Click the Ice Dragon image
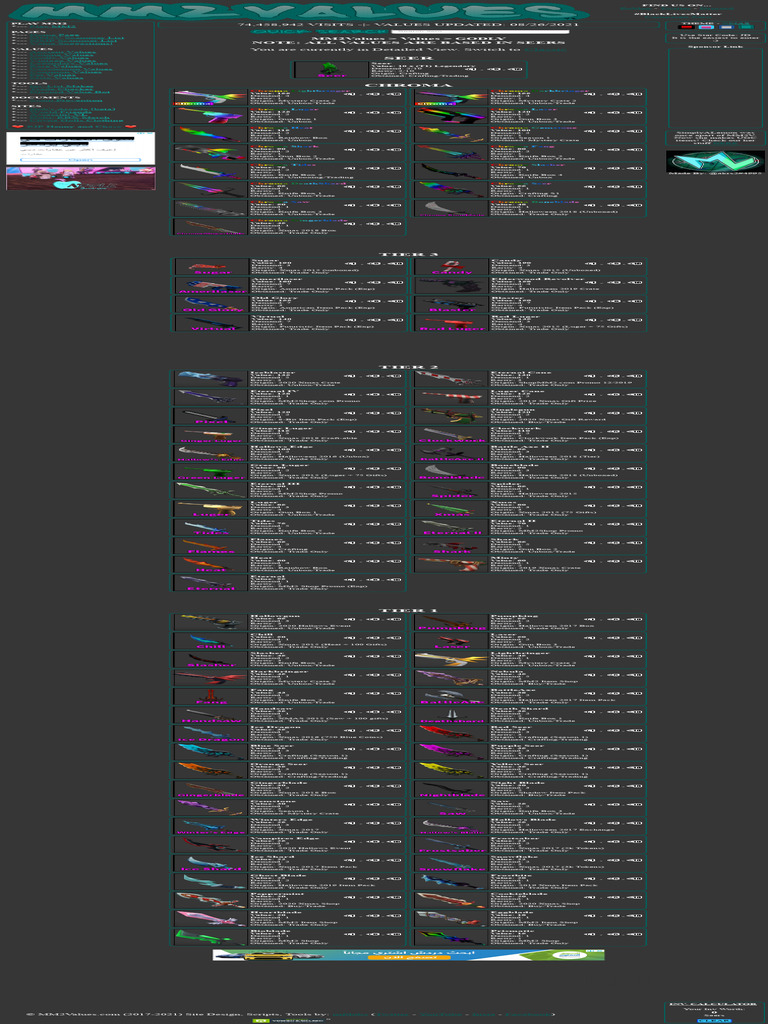 click(x=212, y=734)
